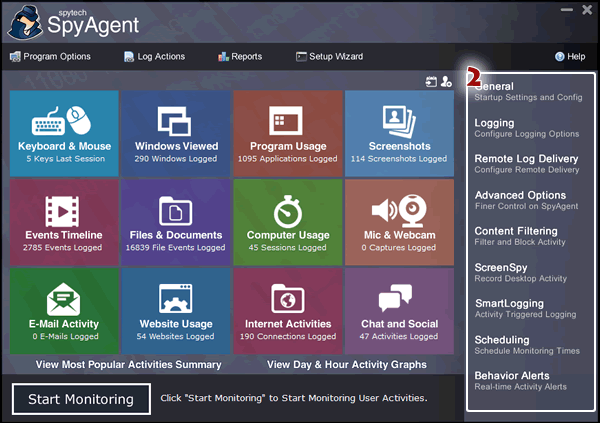Click the '2785 Events Logged' text

[x=62, y=247]
